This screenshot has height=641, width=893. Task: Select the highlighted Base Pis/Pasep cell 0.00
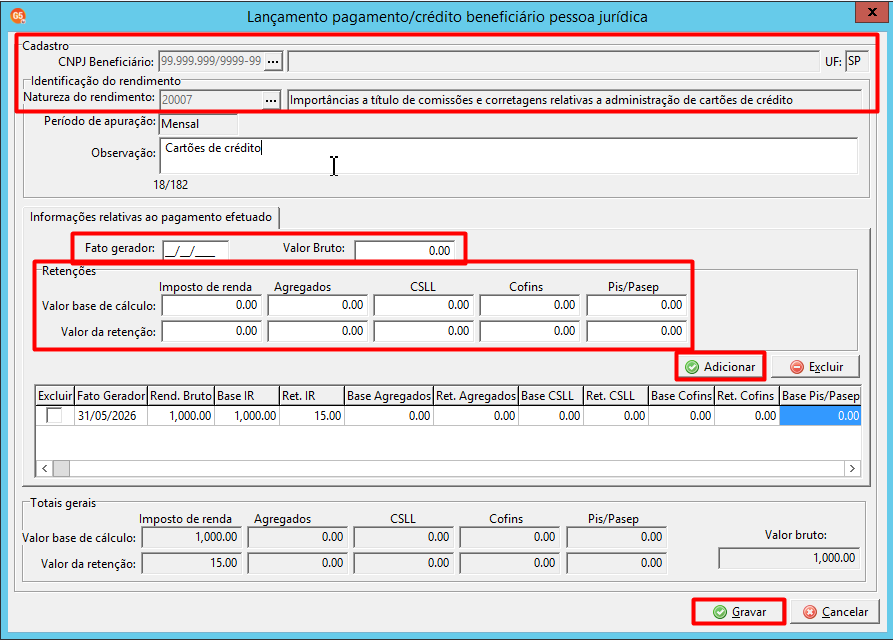point(820,416)
